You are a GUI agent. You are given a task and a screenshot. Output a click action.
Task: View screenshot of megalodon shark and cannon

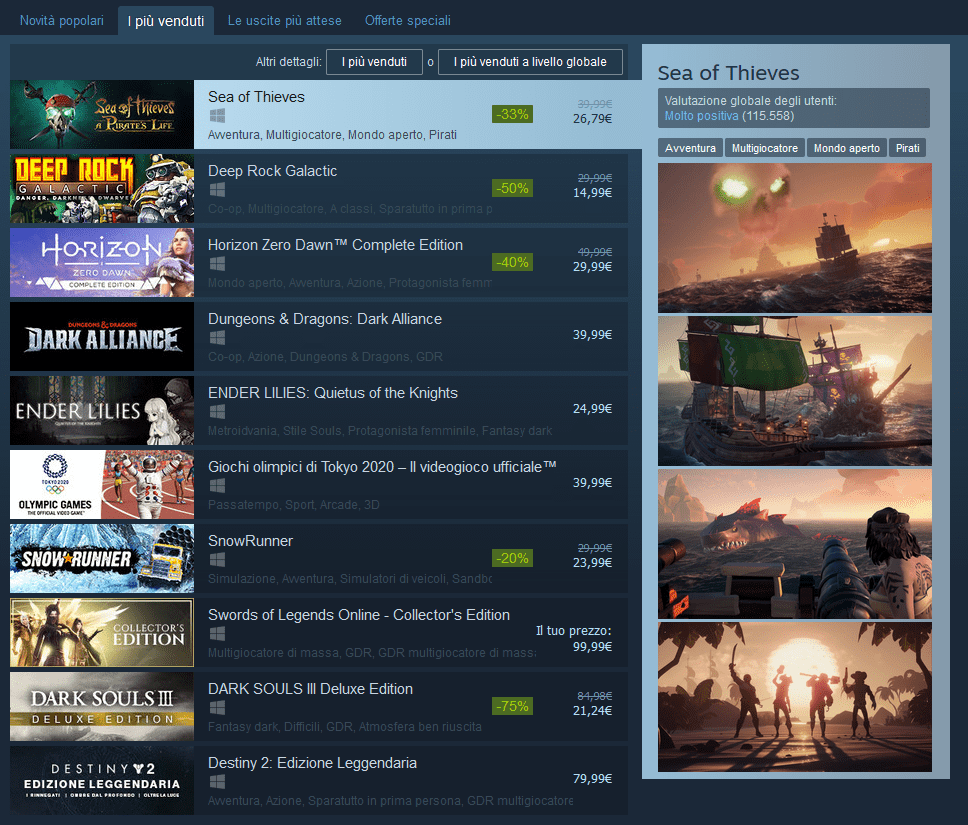[x=795, y=544]
